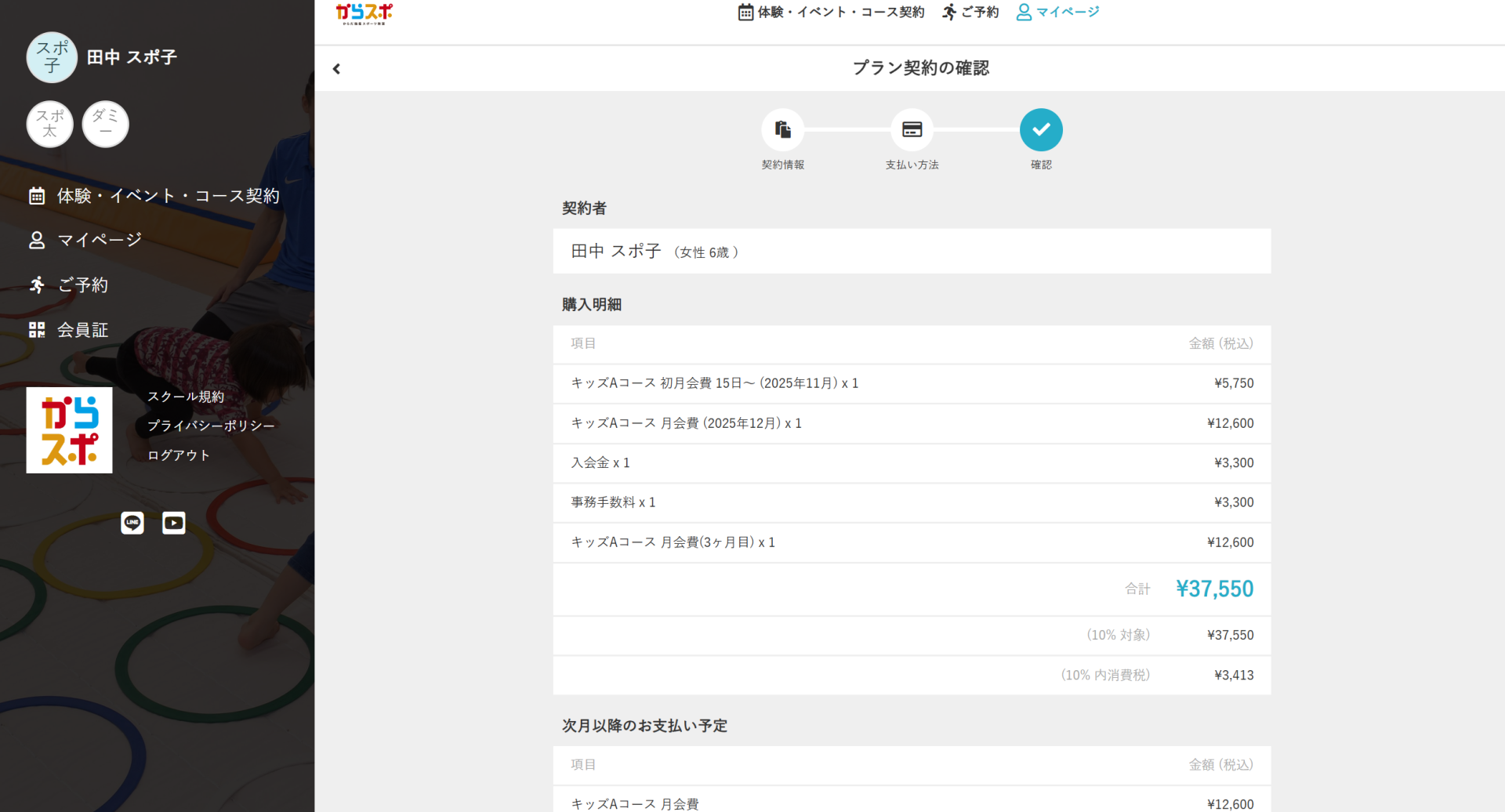Viewport: 1505px width, 812px height.
Task: Open the スクール規約 link
Action: click(186, 397)
